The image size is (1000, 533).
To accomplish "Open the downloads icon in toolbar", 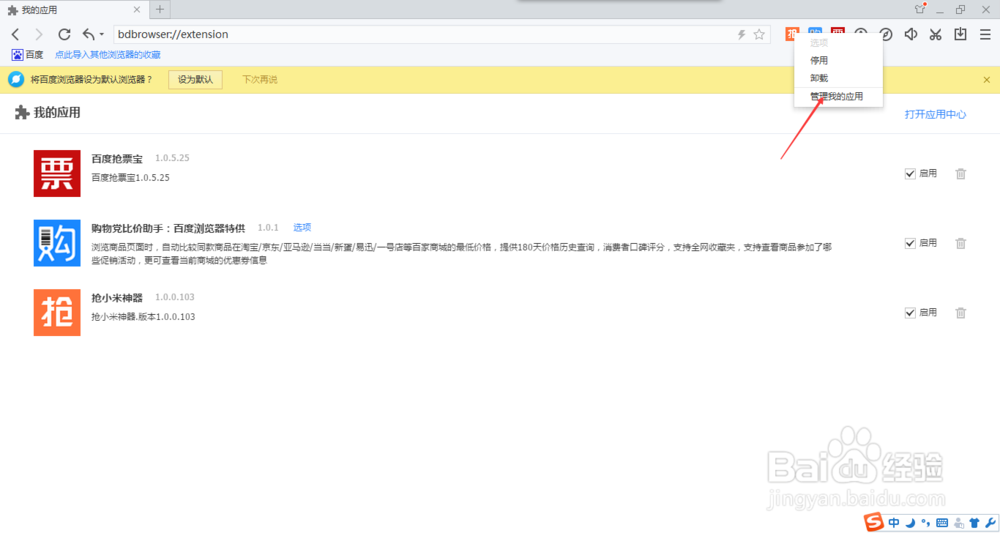I will (960, 34).
